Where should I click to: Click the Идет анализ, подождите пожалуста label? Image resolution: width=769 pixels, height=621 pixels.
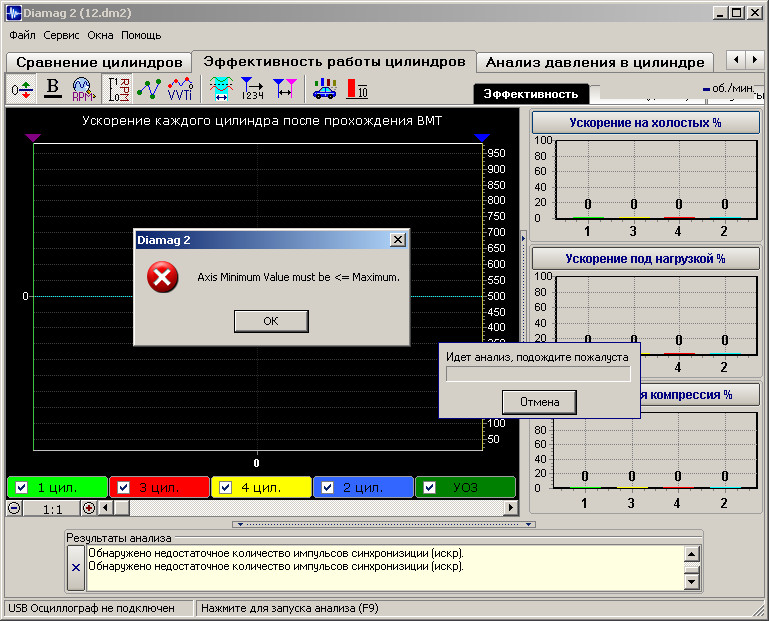coord(537,357)
